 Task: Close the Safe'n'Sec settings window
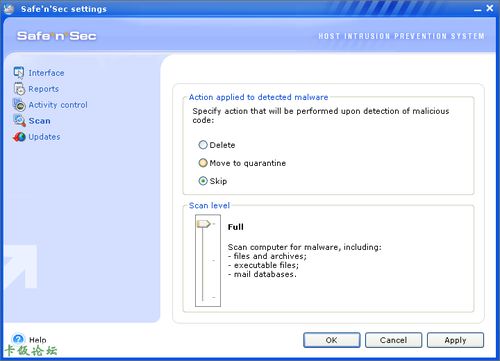(x=490, y=8)
